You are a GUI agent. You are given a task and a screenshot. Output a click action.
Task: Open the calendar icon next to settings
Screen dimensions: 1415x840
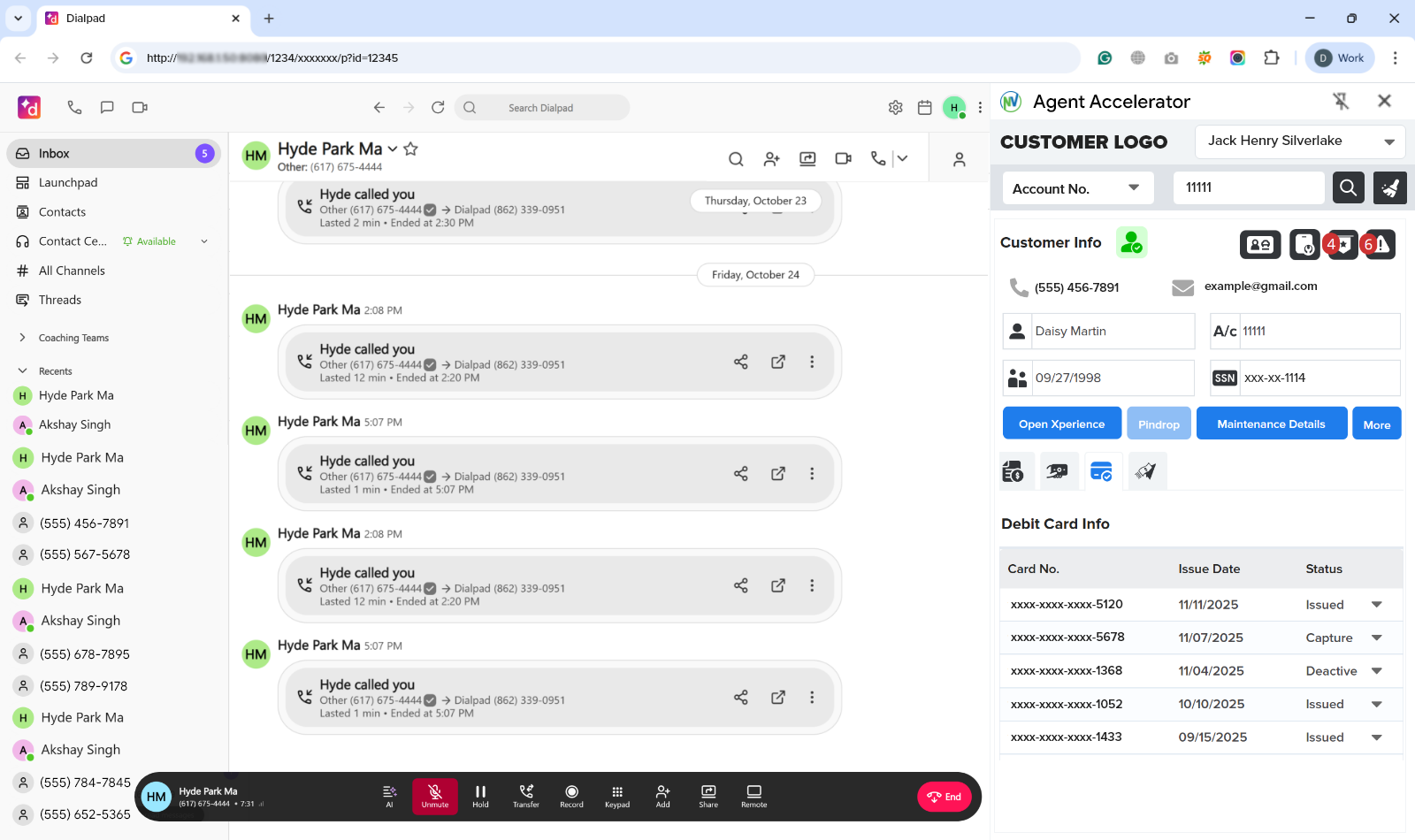pos(925,107)
